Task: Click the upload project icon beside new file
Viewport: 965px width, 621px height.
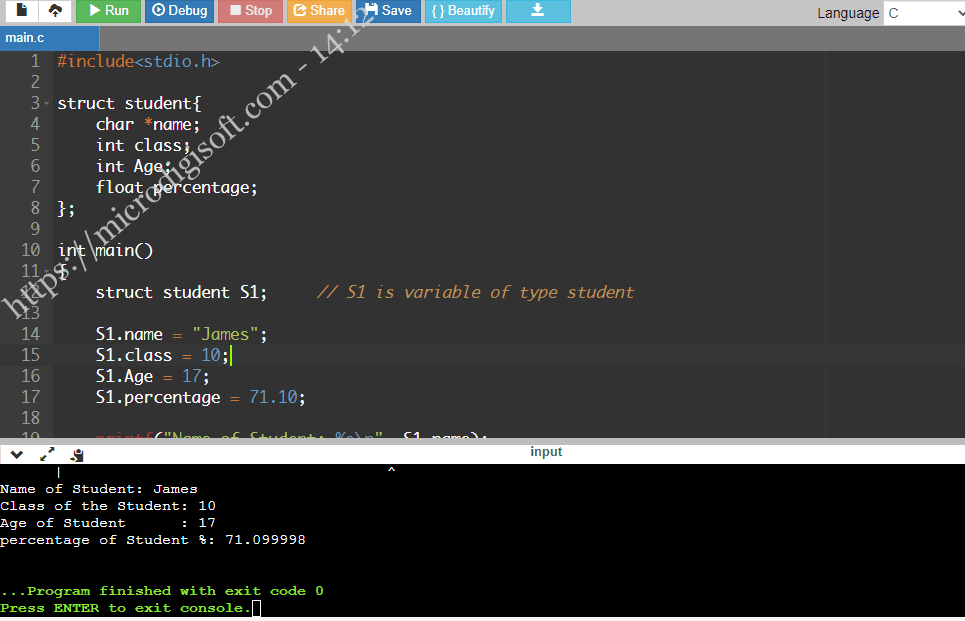Action: (55, 12)
